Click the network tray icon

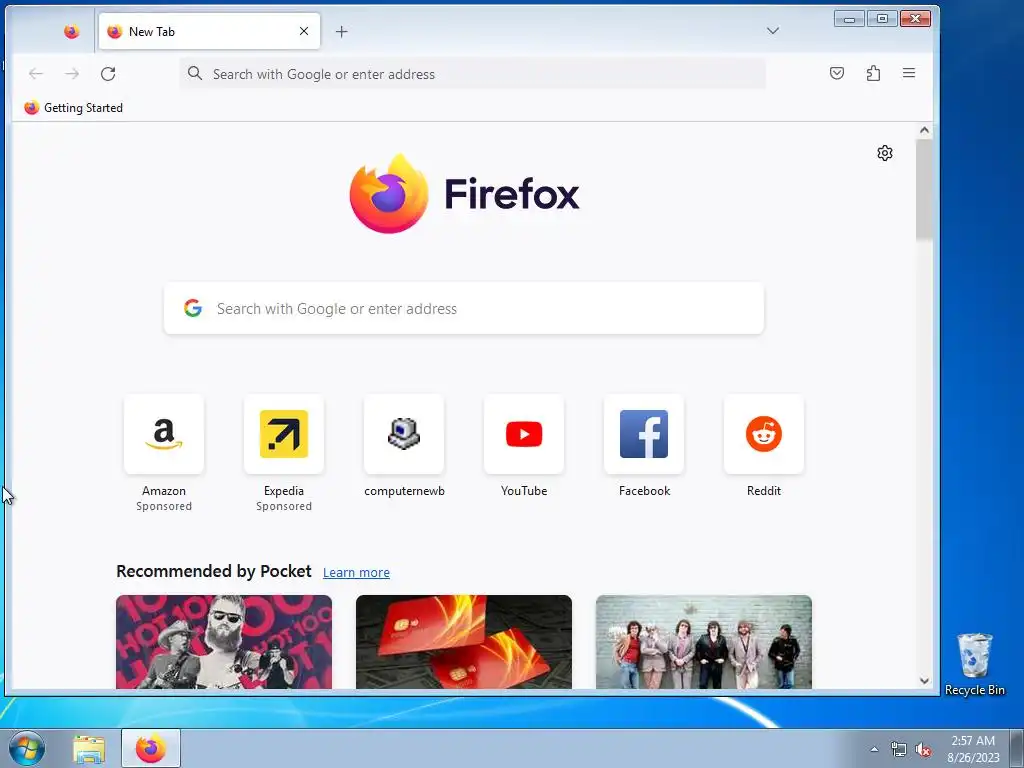pyautogui.click(x=899, y=750)
